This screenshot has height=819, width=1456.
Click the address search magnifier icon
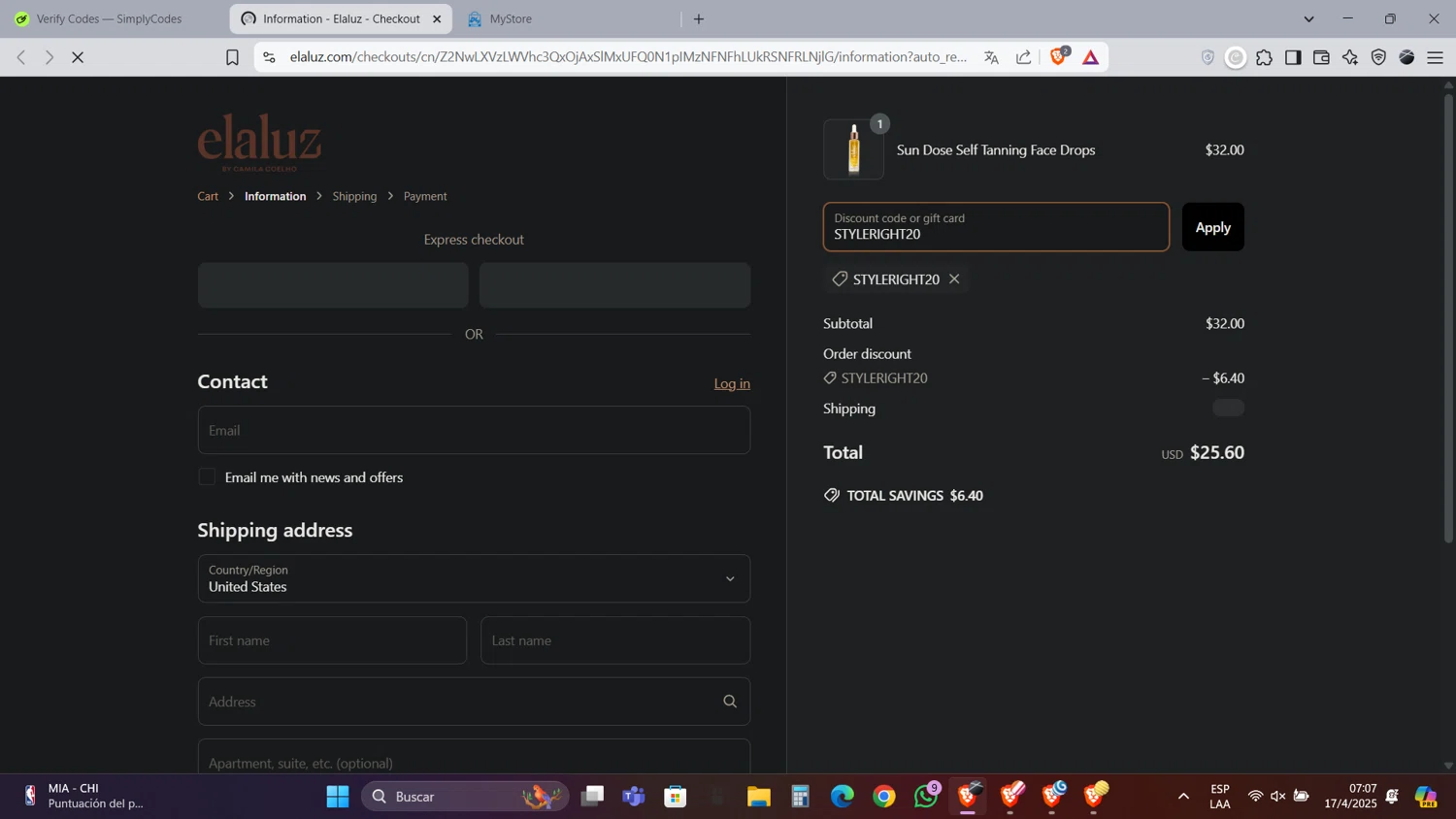[x=730, y=702]
